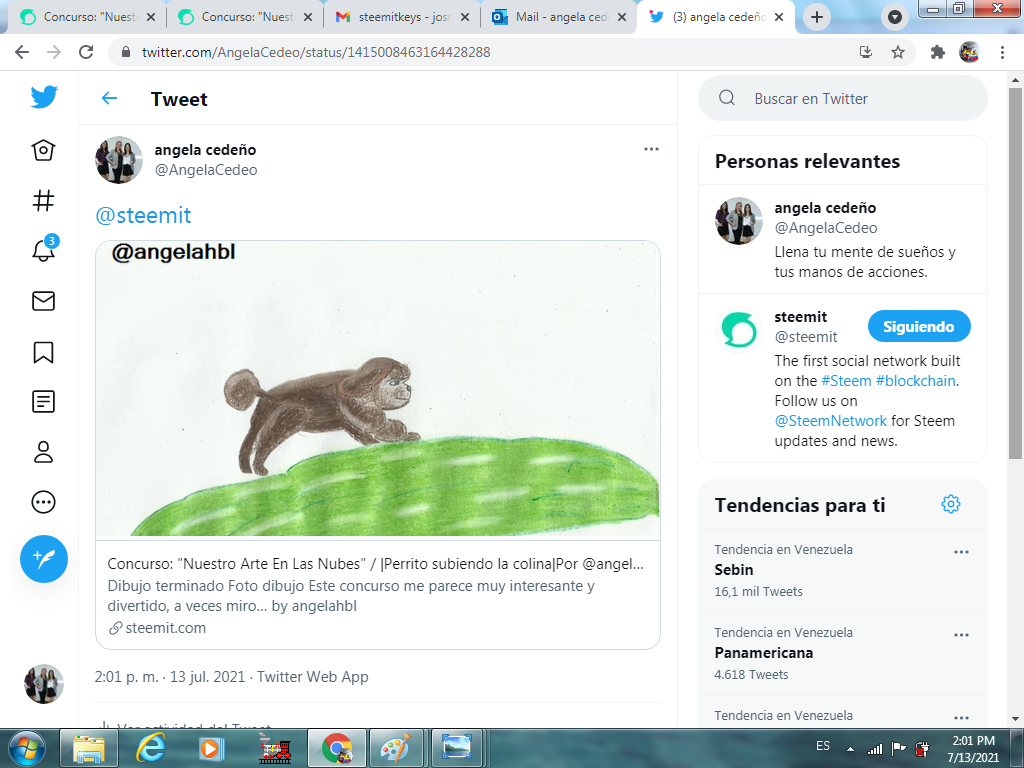Image resolution: width=1024 pixels, height=768 pixels.
Task: Open the @SteemNetwork mention link
Action: pyautogui.click(x=831, y=421)
